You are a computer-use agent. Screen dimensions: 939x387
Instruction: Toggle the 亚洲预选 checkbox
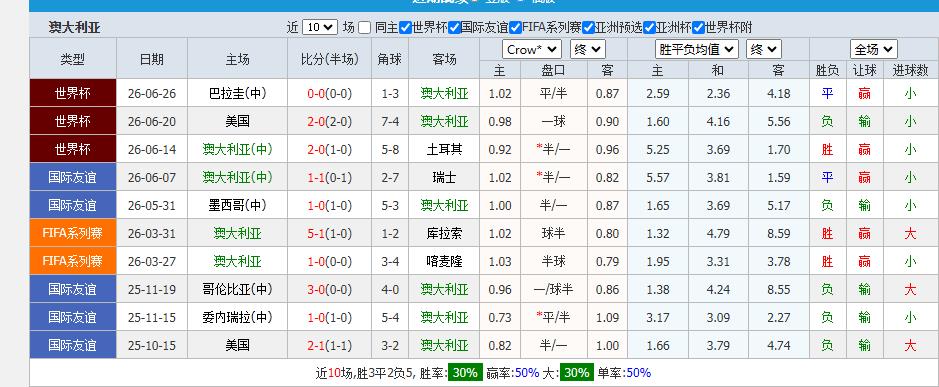coord(589,27)
